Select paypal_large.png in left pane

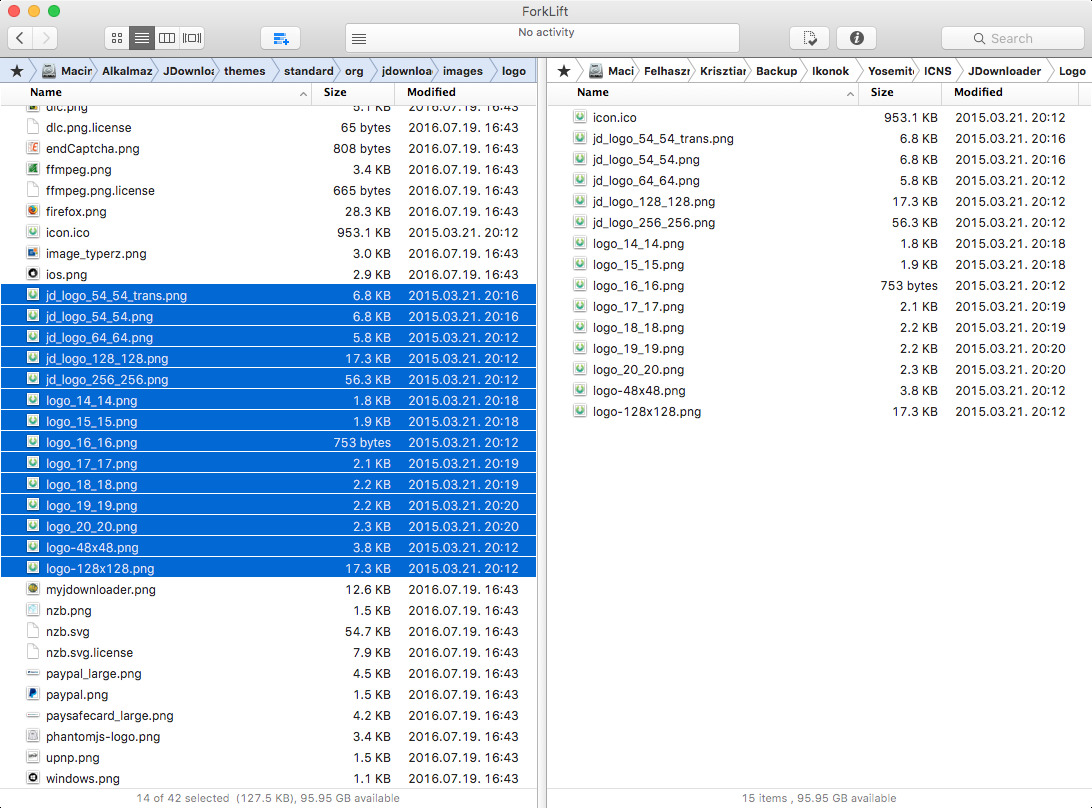[x=269, y=674]
